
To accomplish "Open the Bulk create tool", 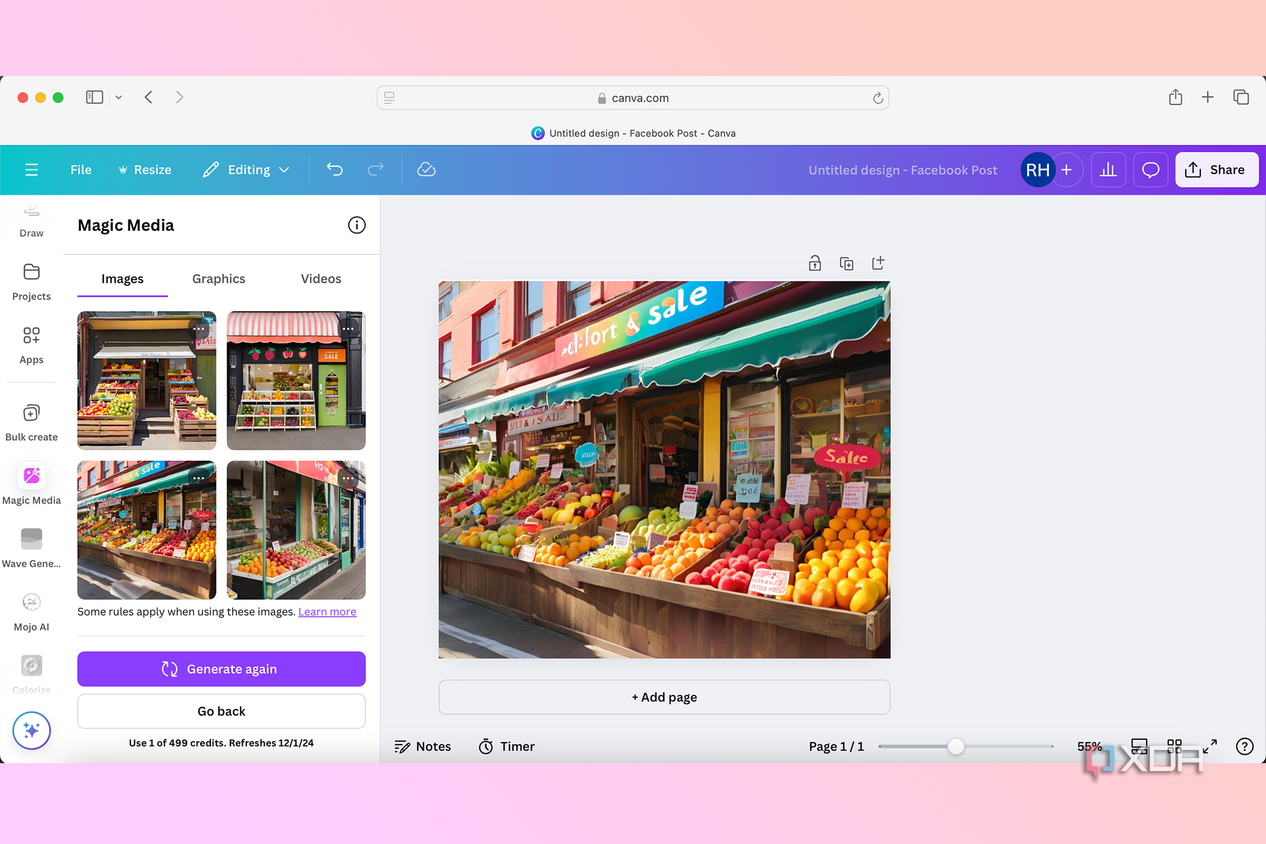I will pos(31,422).
